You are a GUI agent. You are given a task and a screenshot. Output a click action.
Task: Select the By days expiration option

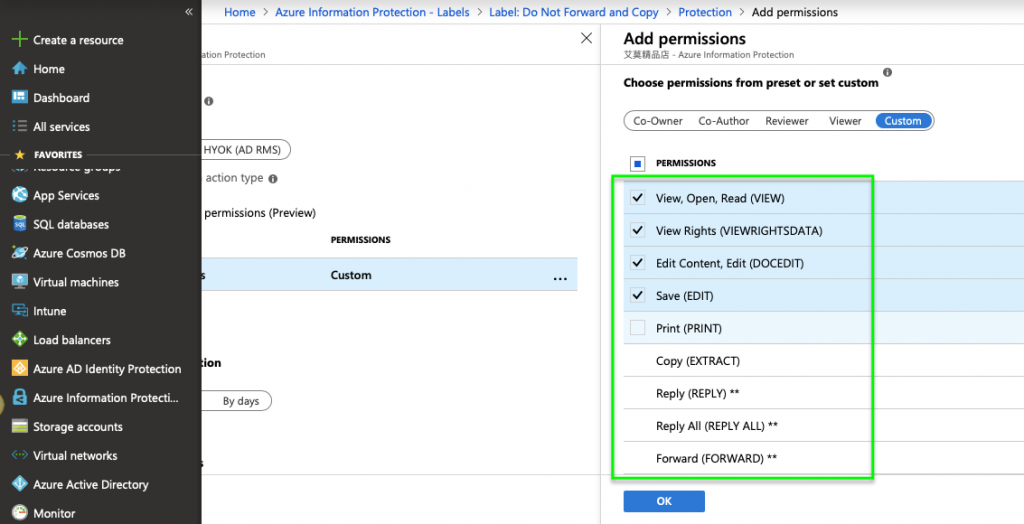[240, 401]
